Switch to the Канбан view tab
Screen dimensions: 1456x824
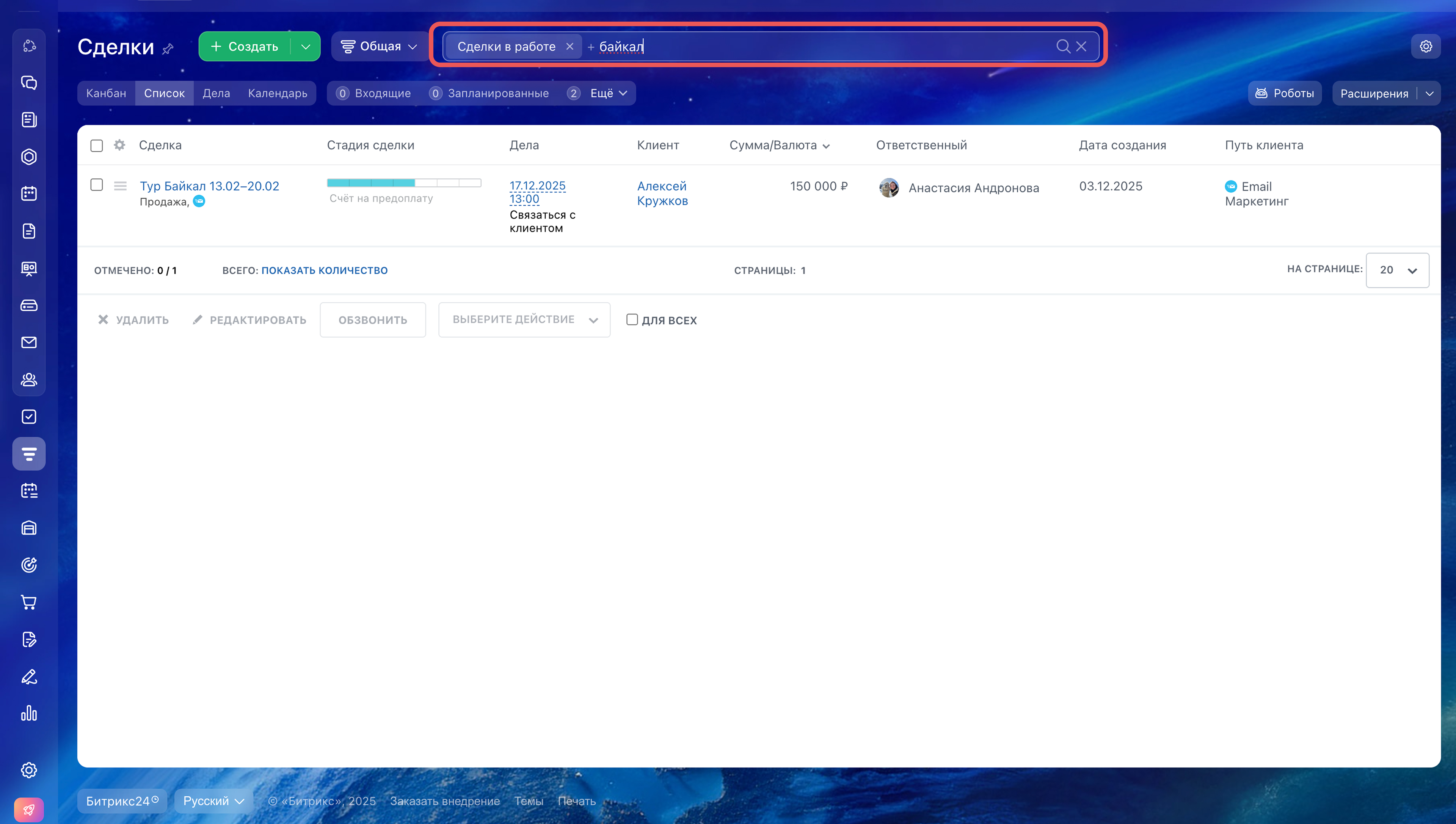pyautogui.click(x=106, y=93)
